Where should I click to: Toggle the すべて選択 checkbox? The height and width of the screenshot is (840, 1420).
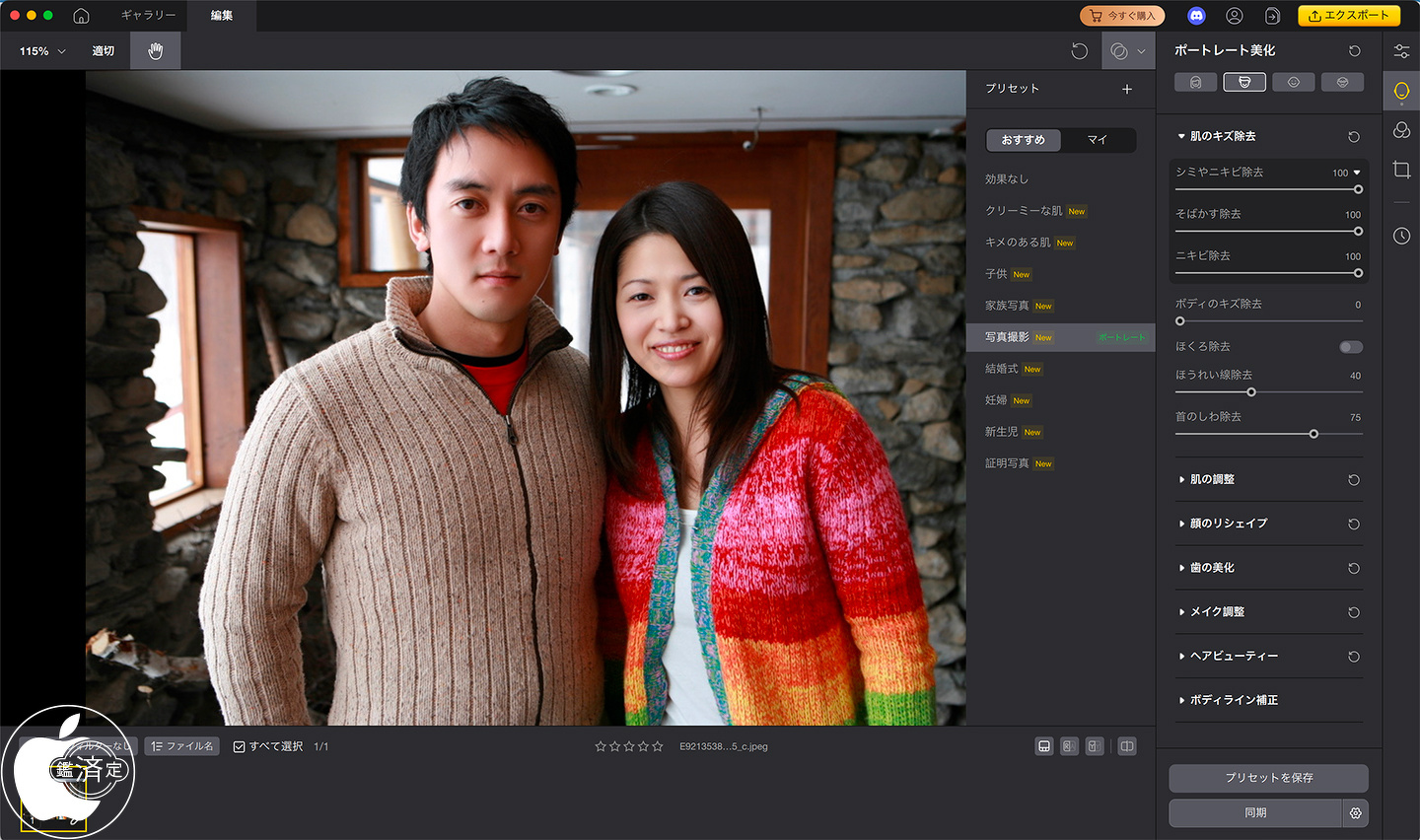[x=240, y=747]
